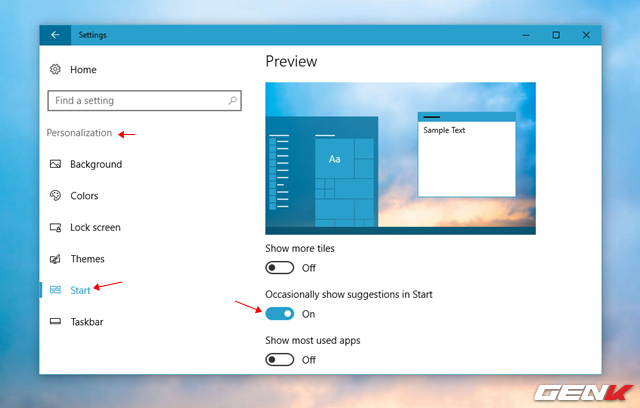
Task: Focus the Find a setting box
Action: click(144, 100)
